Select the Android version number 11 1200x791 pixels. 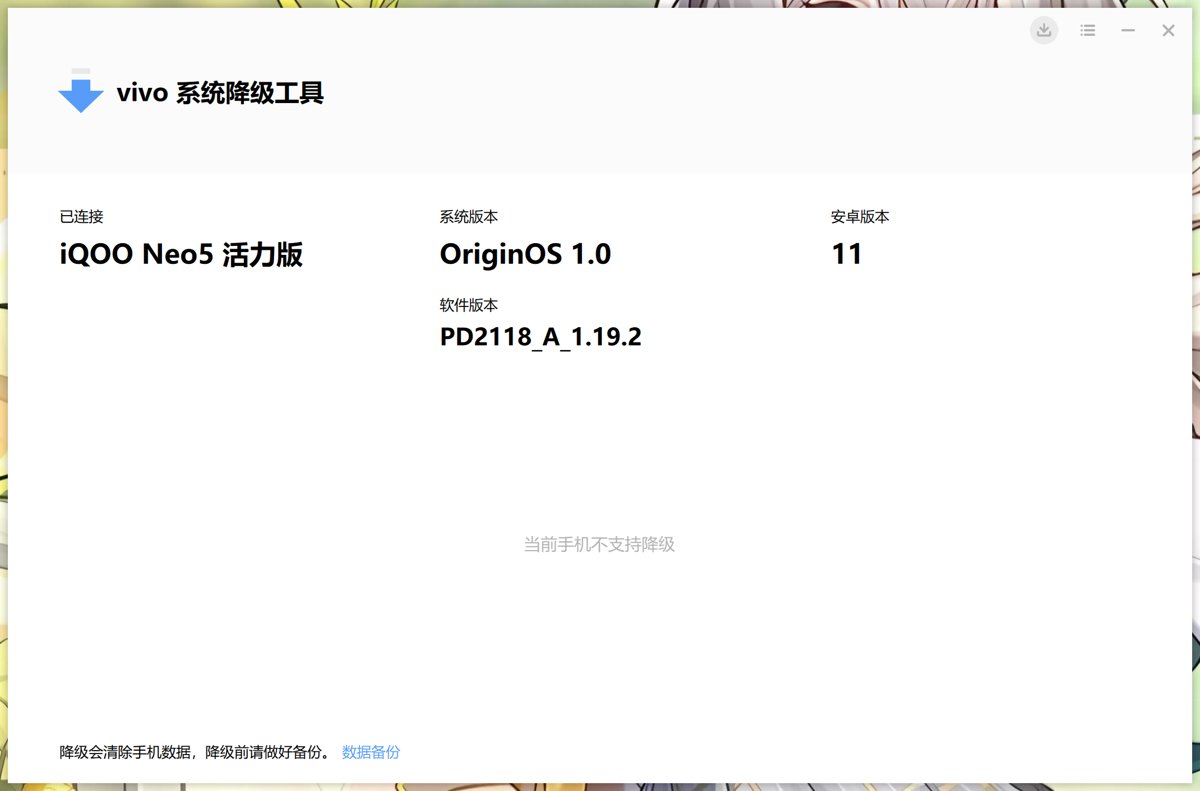point(847,255)
